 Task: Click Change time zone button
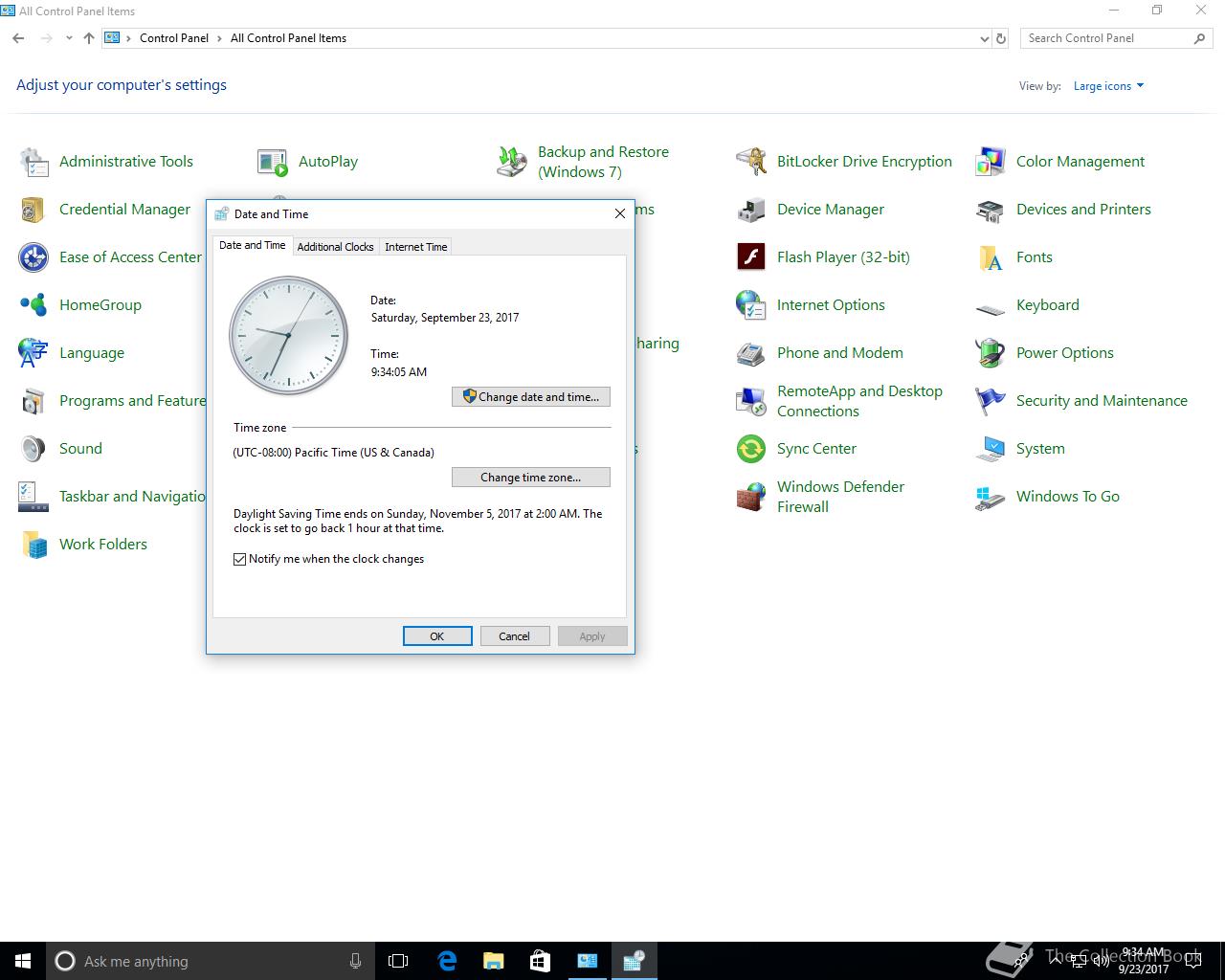tap(531, 477)
